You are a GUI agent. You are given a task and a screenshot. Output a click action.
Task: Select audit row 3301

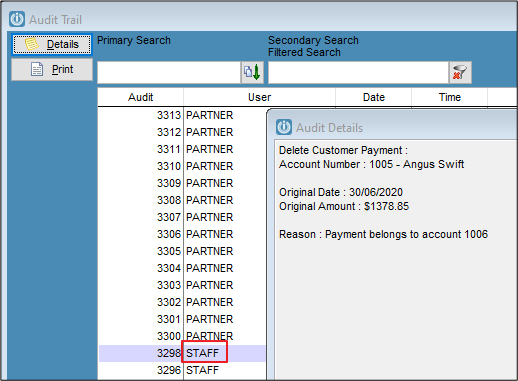tap(182, 319)
